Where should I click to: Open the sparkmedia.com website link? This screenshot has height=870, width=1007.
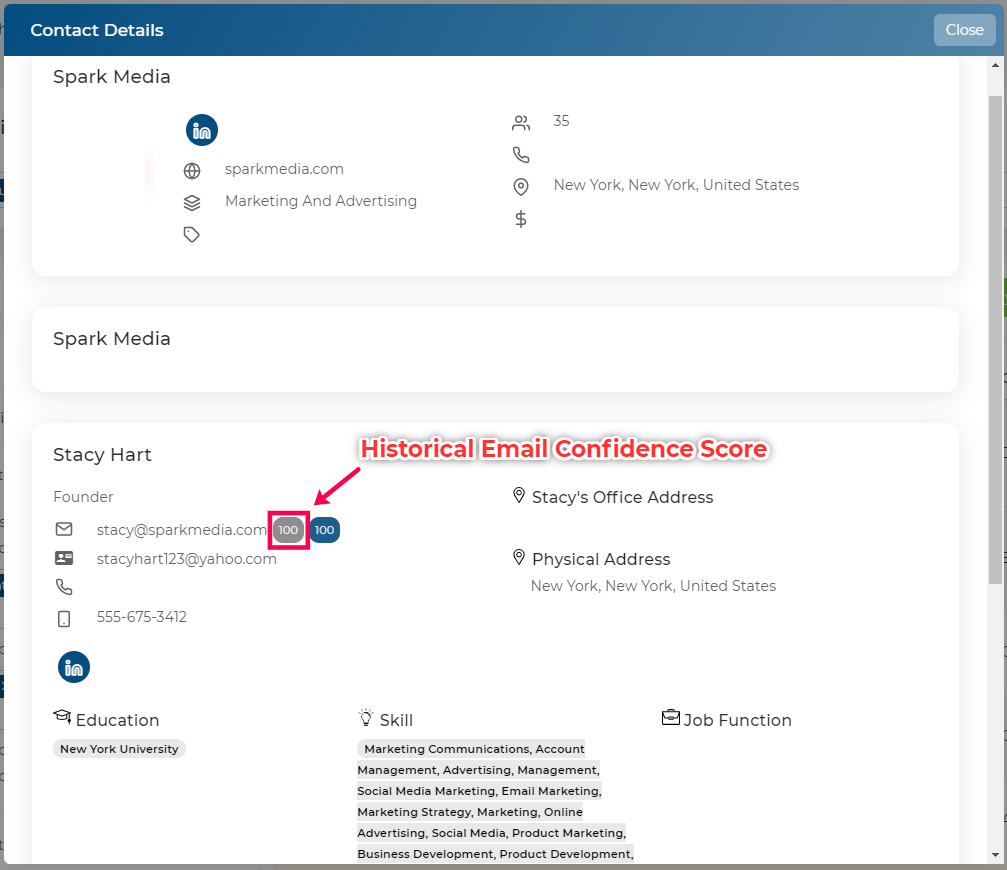(284, 169)
